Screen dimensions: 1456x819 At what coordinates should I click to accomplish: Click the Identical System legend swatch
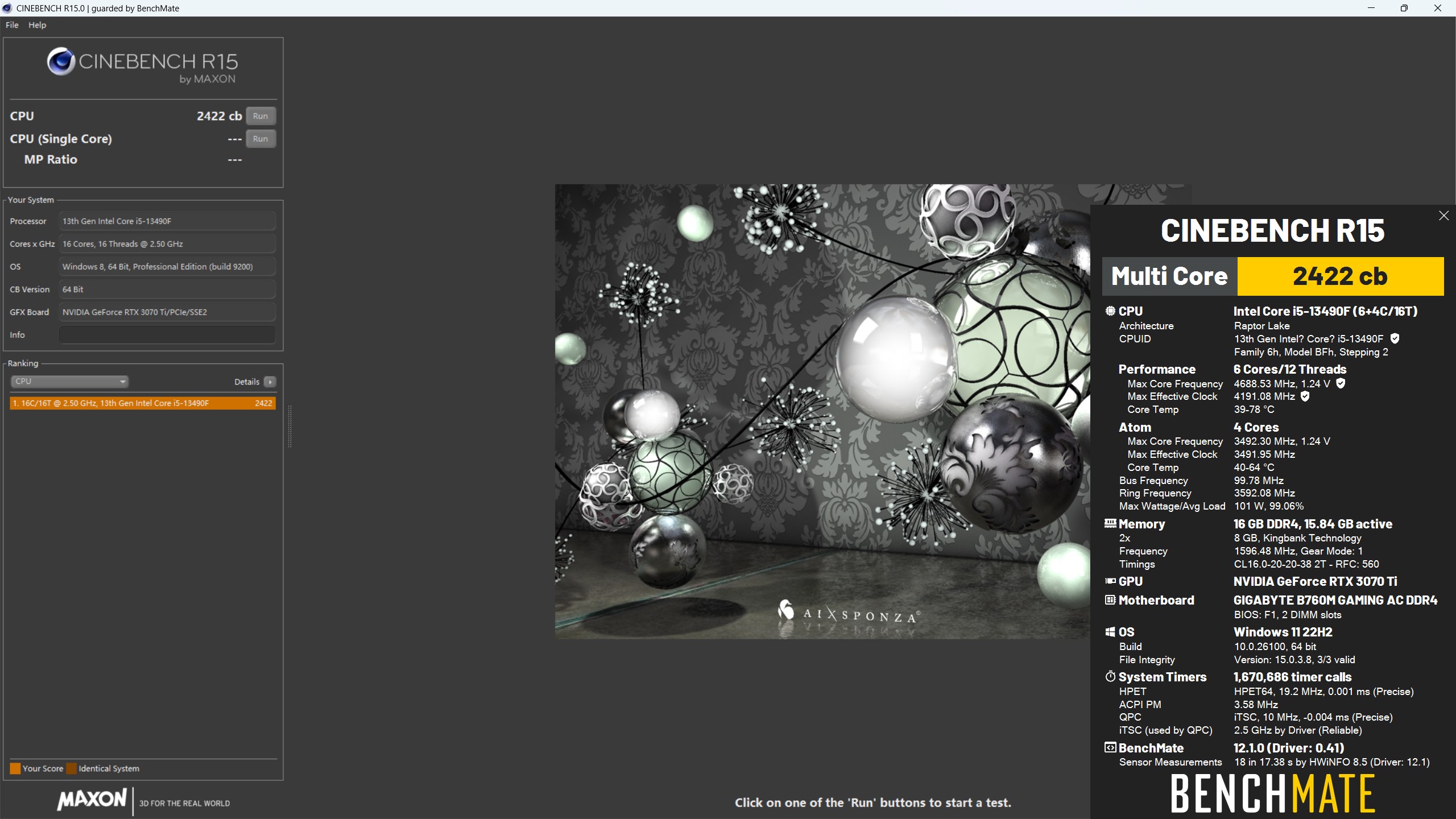[x=71, y=768]
